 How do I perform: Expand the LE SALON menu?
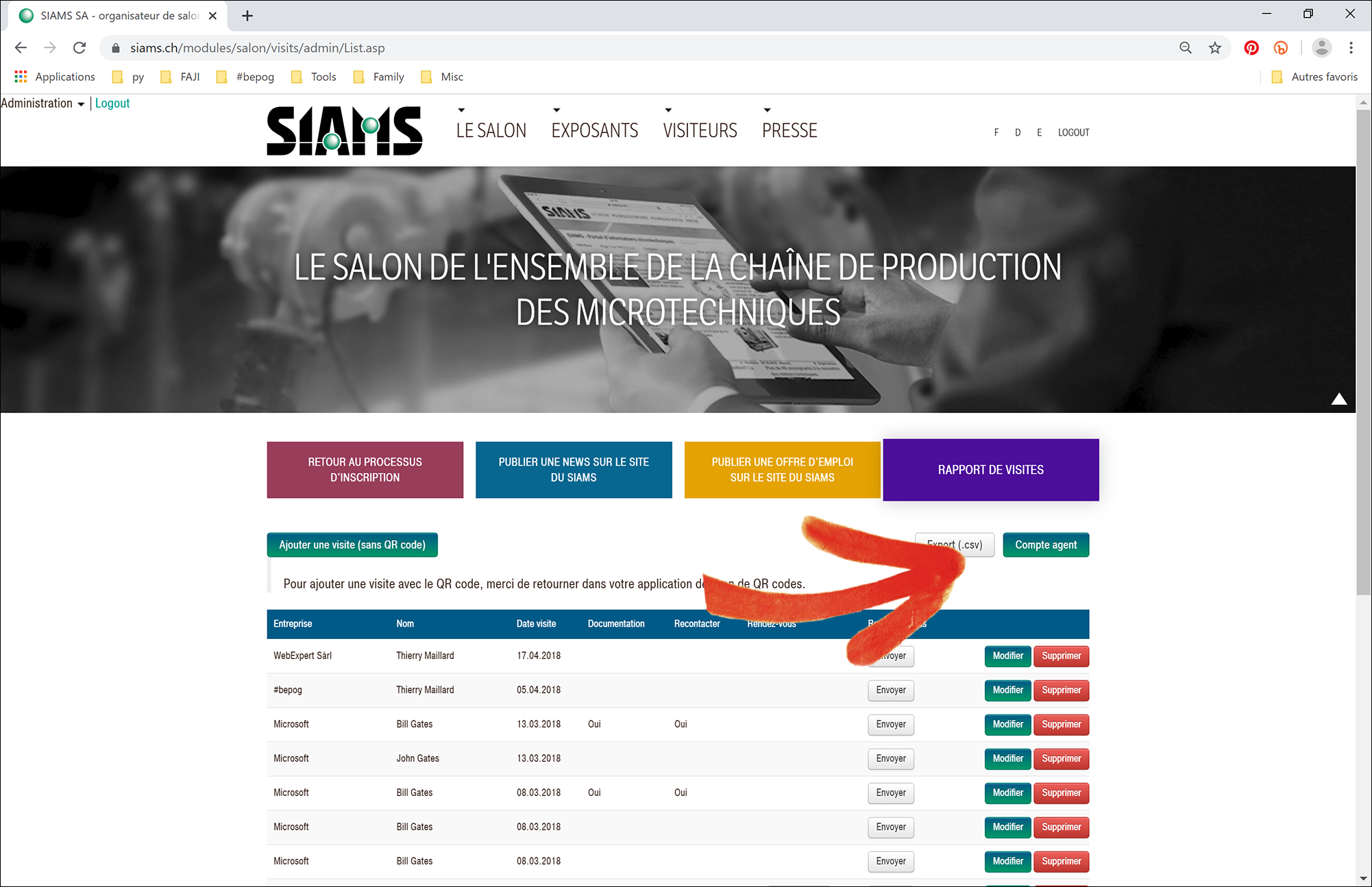(x=491, y=130)
